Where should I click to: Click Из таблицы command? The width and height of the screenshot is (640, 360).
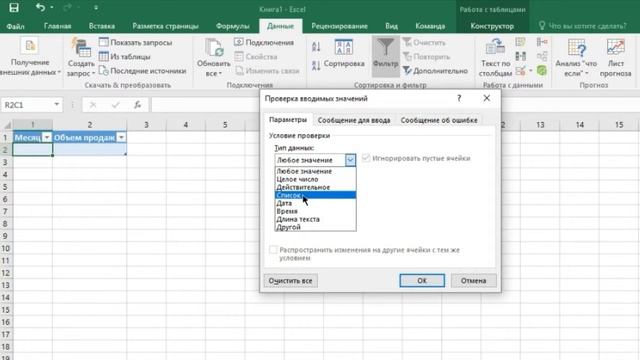click(125, 57)
